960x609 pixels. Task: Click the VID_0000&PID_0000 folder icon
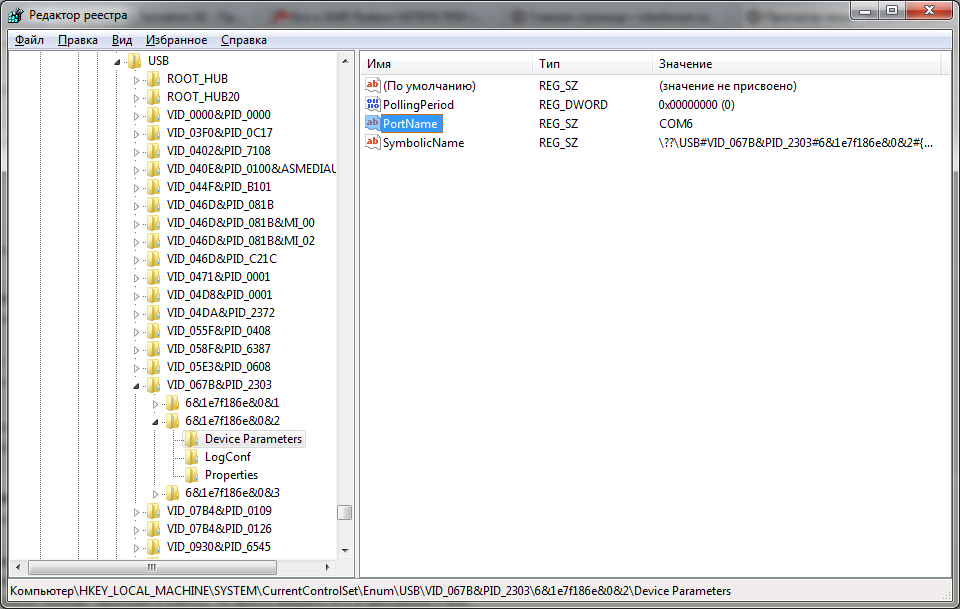(x=154, y=114)
